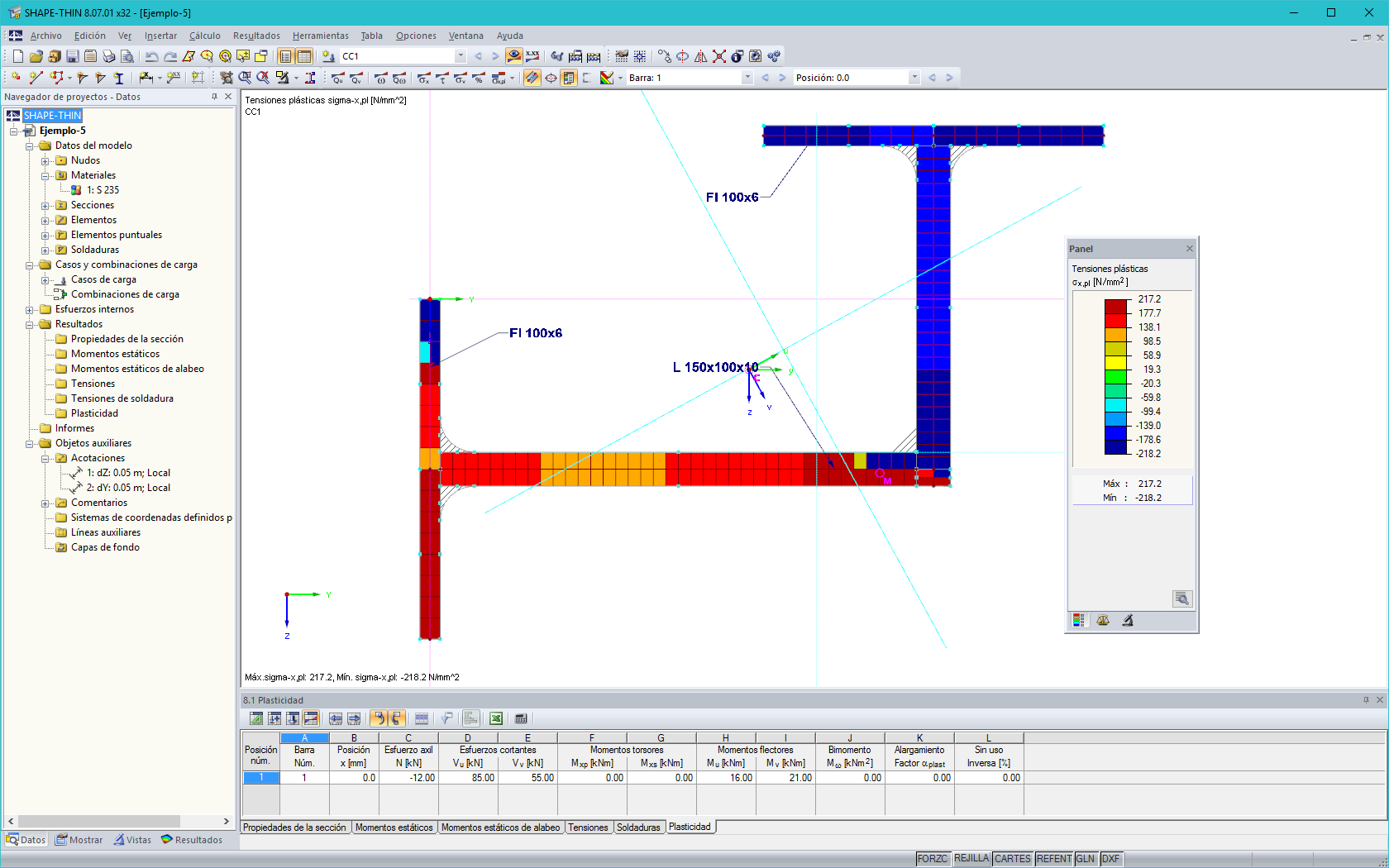This screenshot has height=868, width=1389.
Task: Click the Open file folder icon
Action: click(x=36, y=56)
